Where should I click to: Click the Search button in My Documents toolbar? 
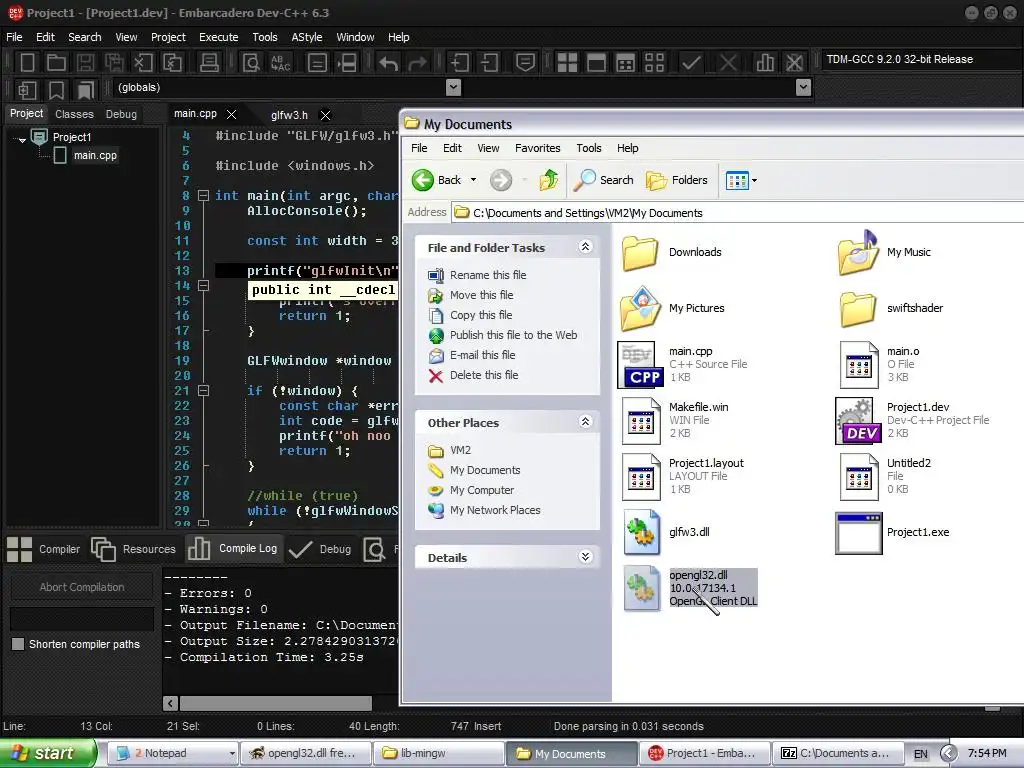point(603,180)
